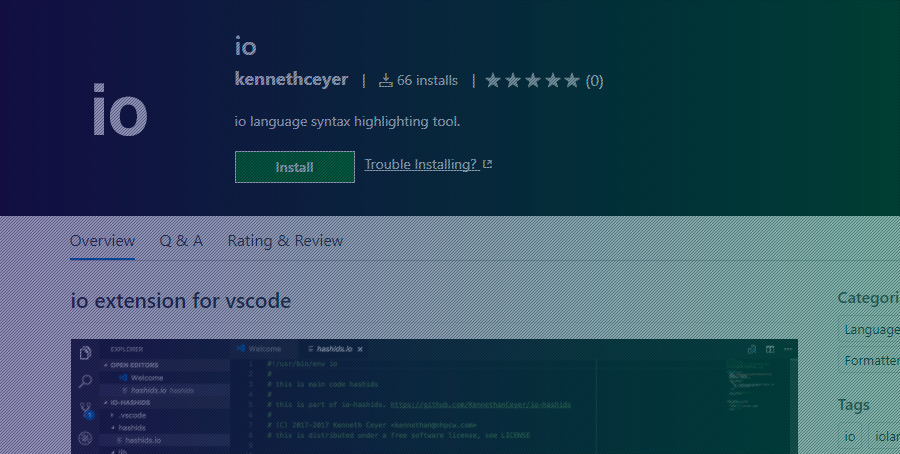Screen dimensions: 900x454
Task: Click the open preview icon in editor toolbar
Action: coord(752,349)
